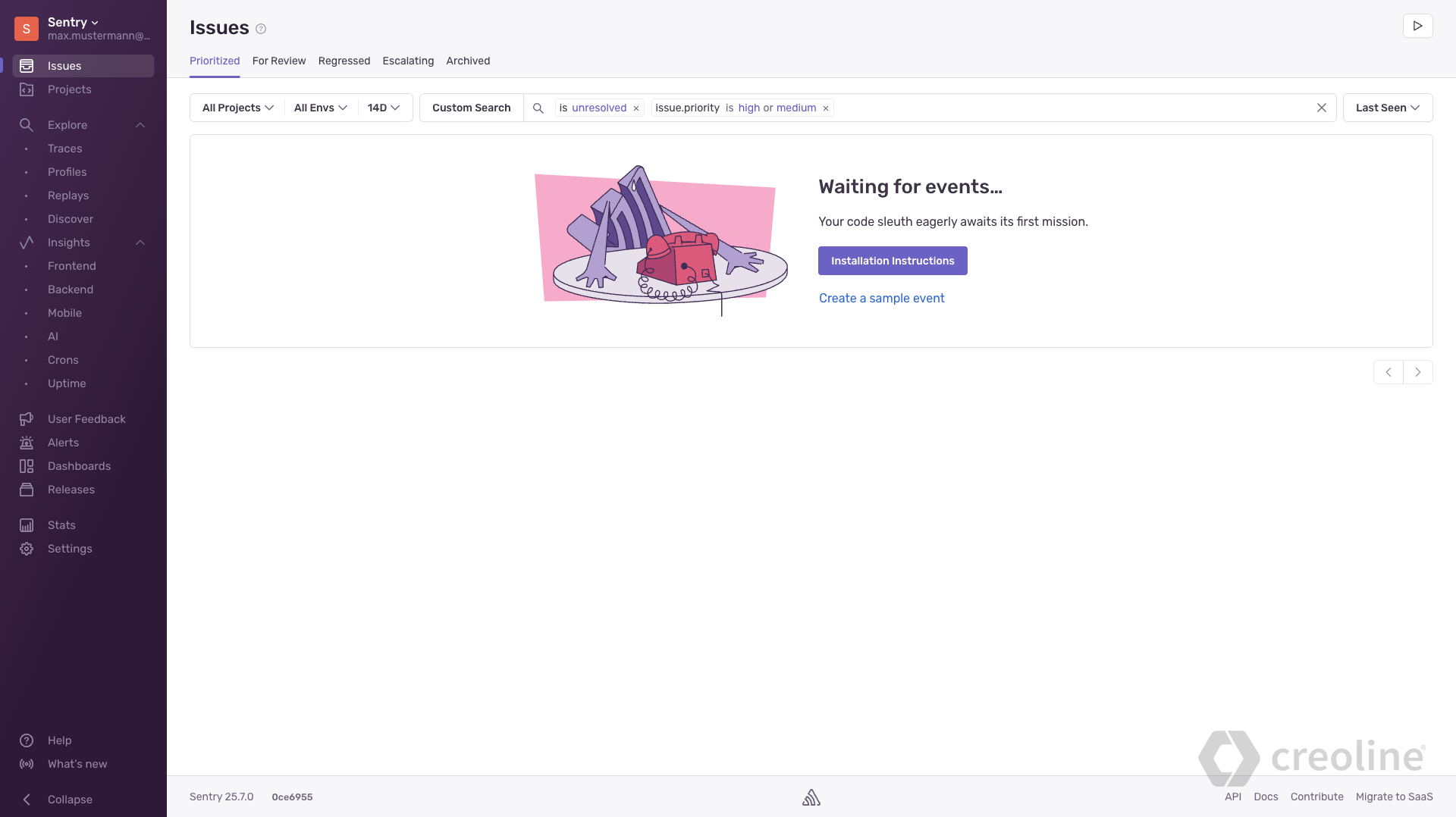Clear the entire search query
This screenshot has height=817, width=1456.
pyautogui.click(x=1322, y=108)
